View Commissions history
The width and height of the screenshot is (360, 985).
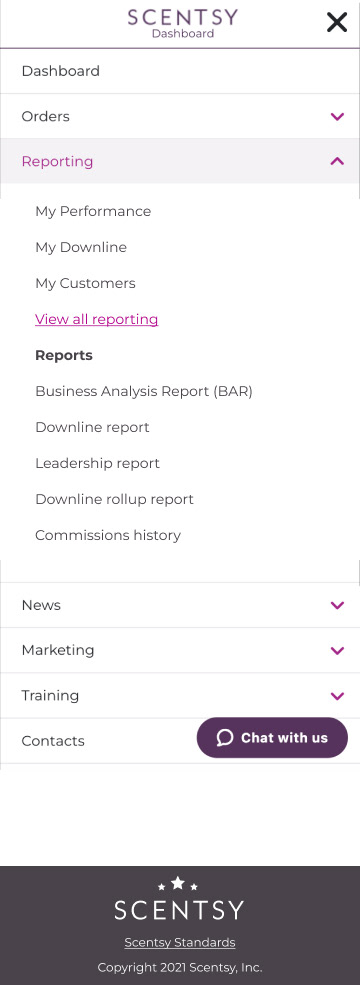pyautogui.click(x=108, y=535)
